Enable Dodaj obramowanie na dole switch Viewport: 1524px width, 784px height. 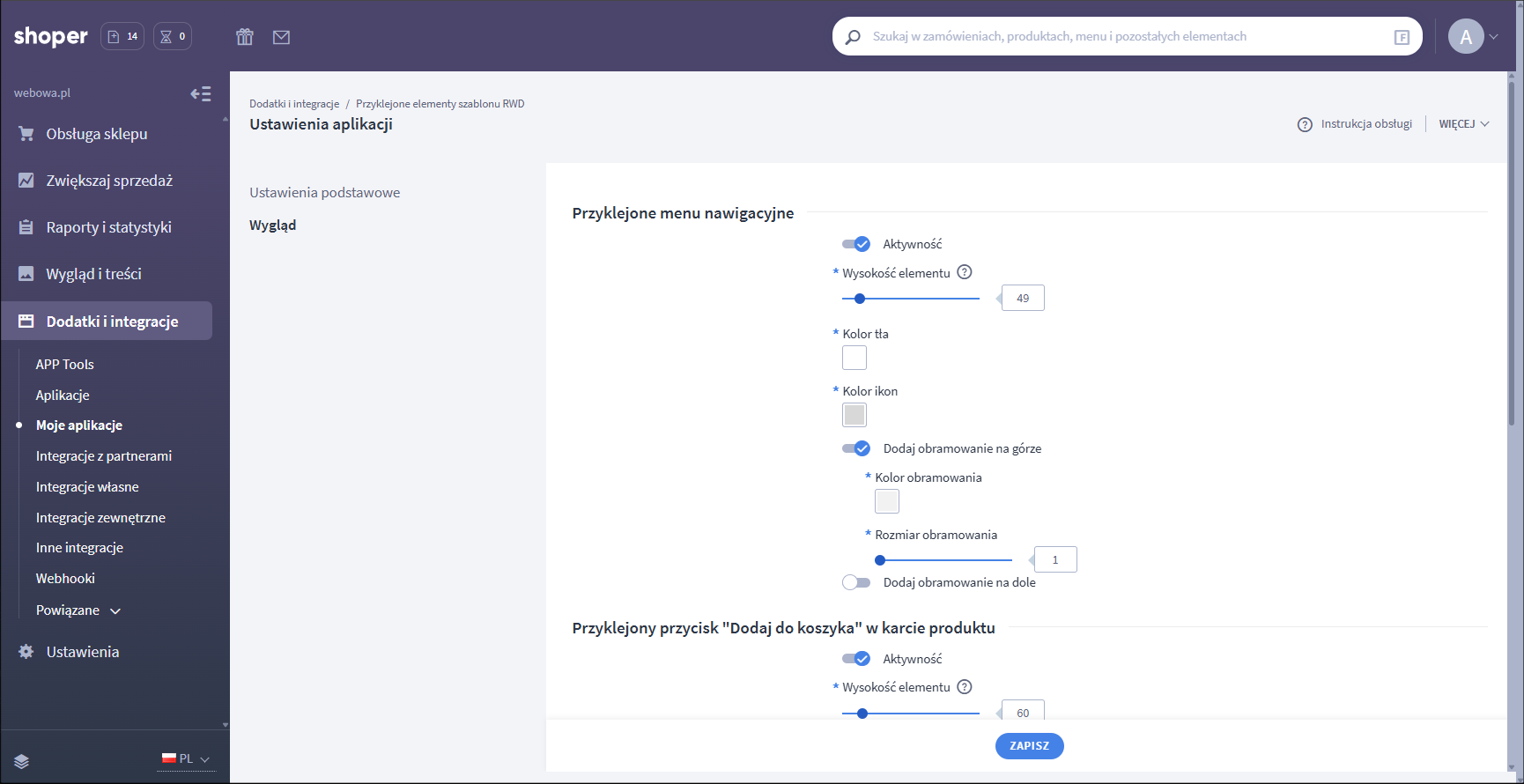855,582
